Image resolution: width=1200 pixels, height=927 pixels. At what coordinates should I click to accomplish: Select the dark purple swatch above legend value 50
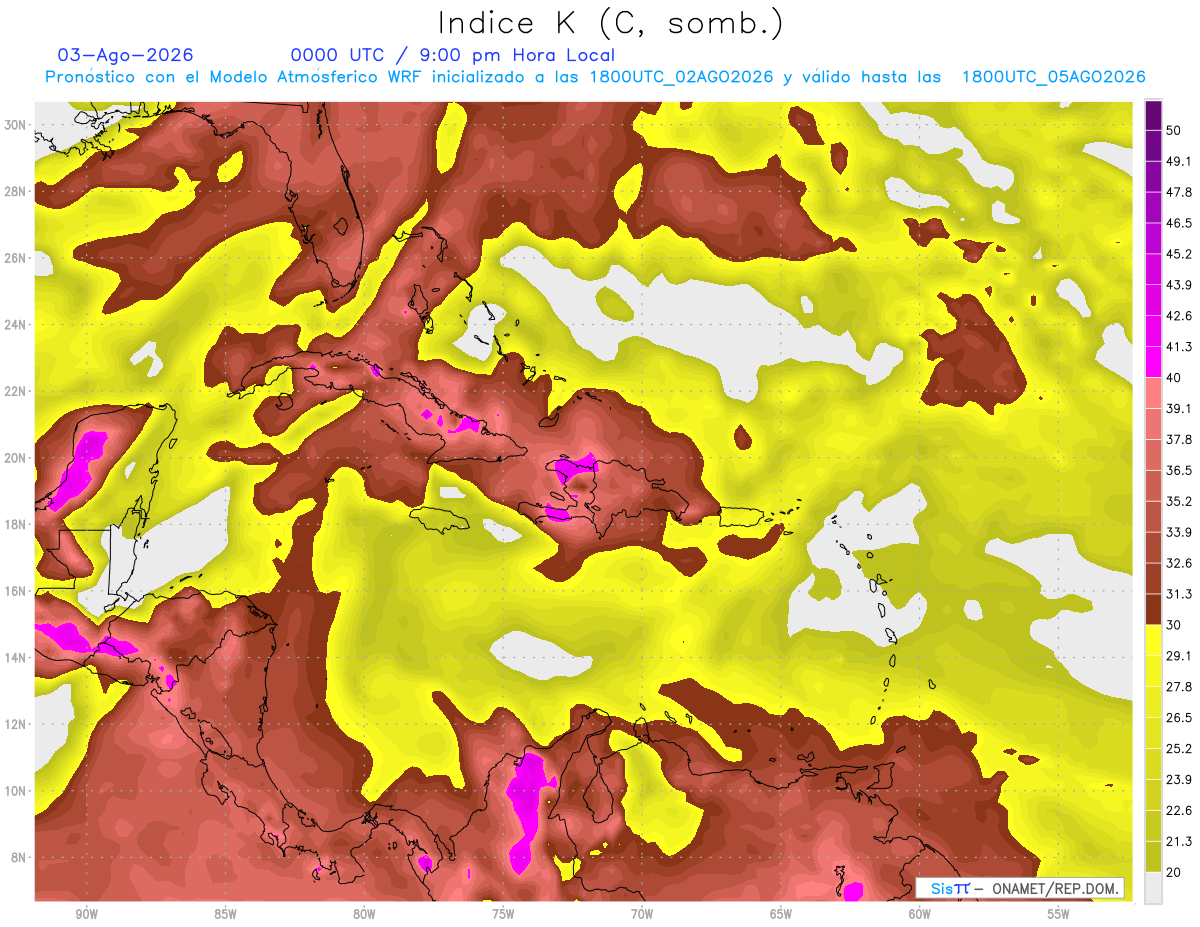pyautogui.click(x=1153, y=116)
